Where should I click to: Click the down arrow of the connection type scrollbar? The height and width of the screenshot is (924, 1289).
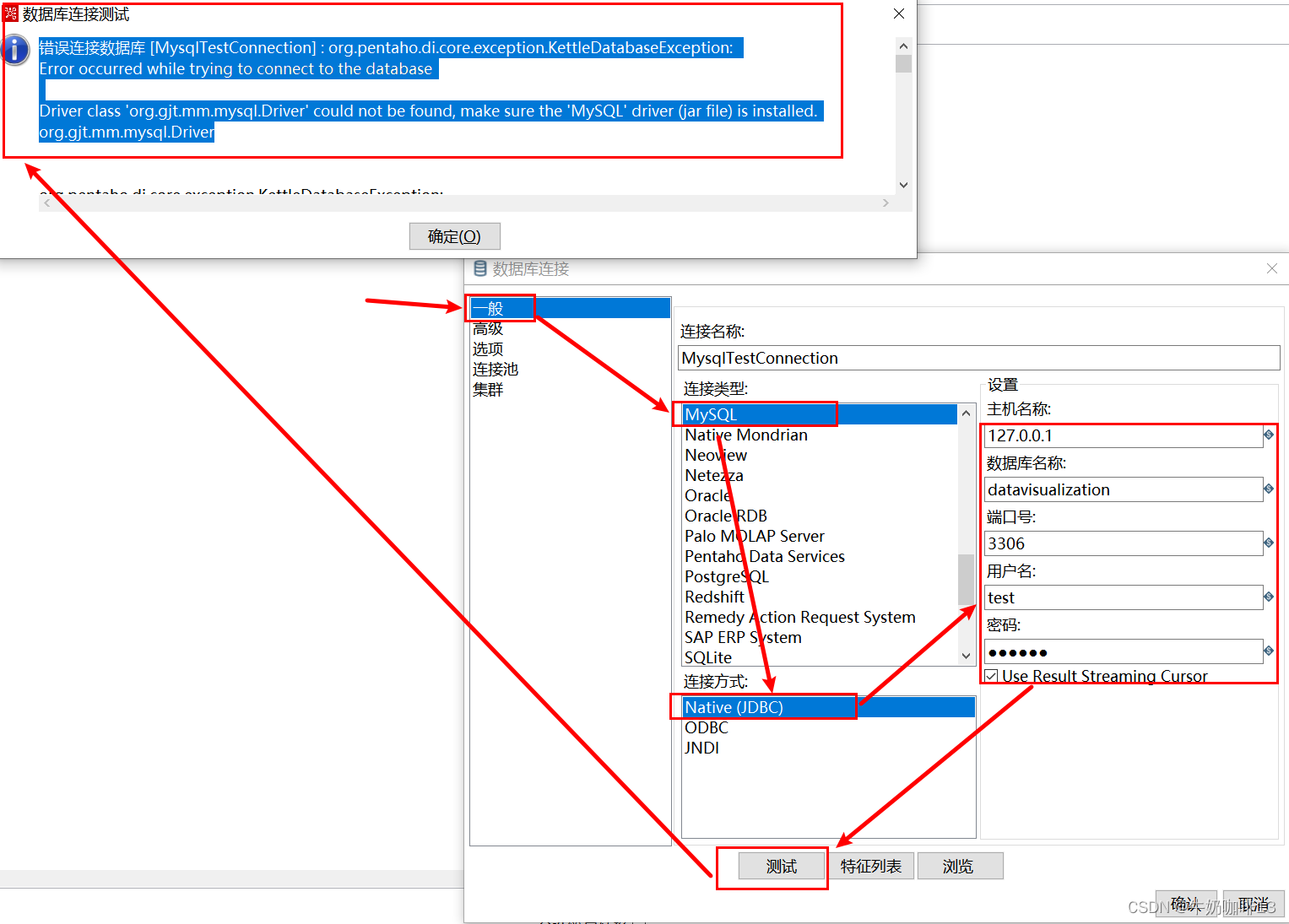(965, 656)
